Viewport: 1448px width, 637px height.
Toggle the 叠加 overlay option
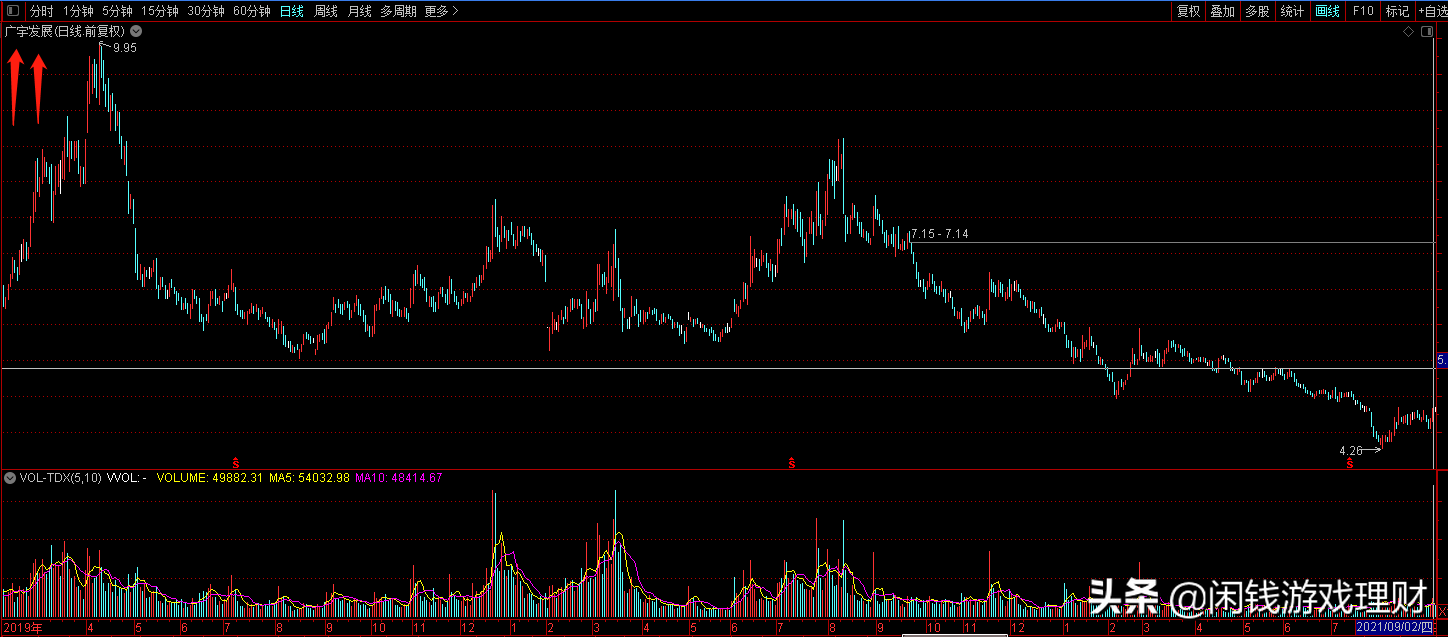pyautogui.click(x=1222, y=11)
